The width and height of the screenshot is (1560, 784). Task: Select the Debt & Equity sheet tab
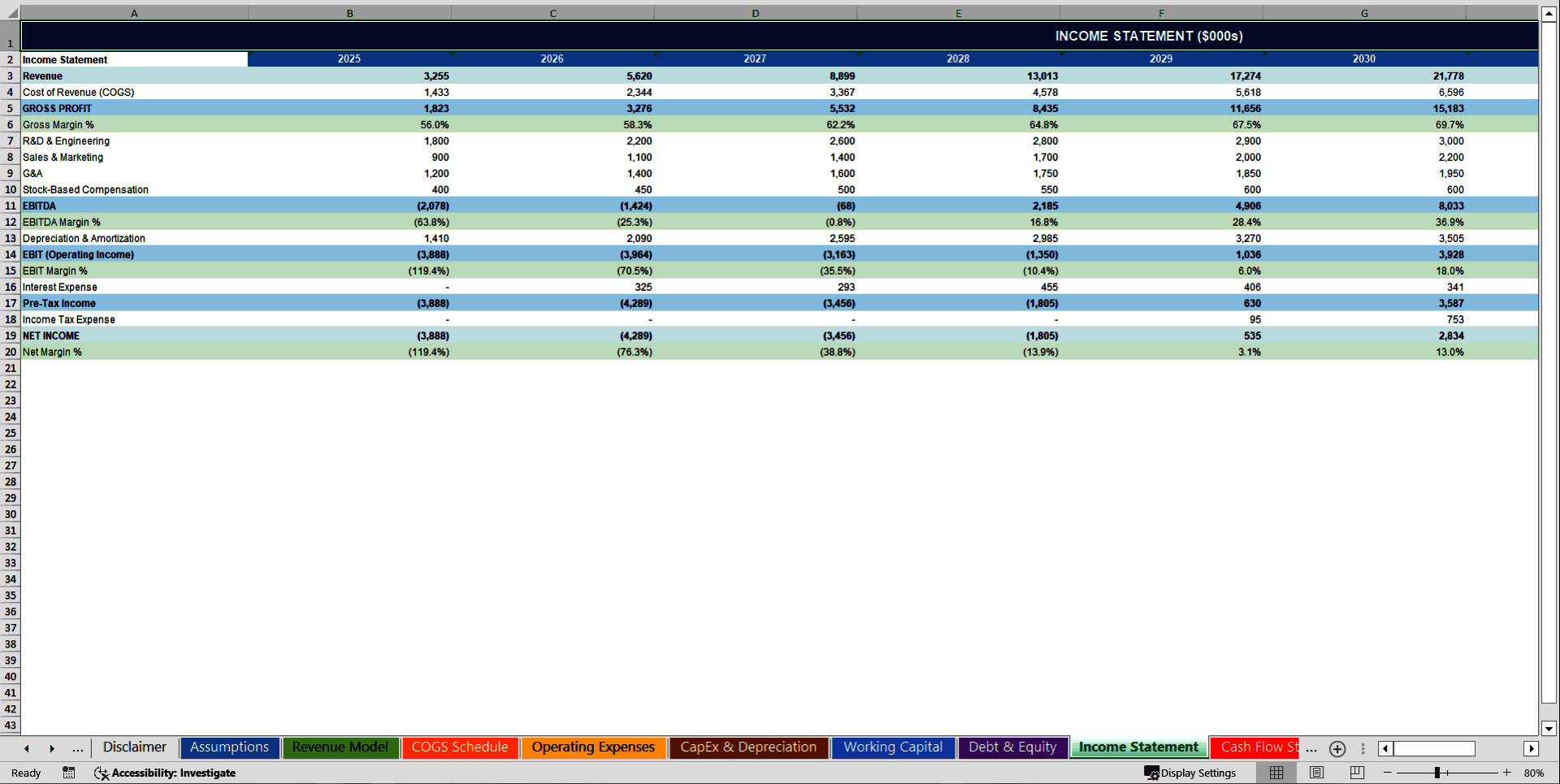(x=1012, y=747)
